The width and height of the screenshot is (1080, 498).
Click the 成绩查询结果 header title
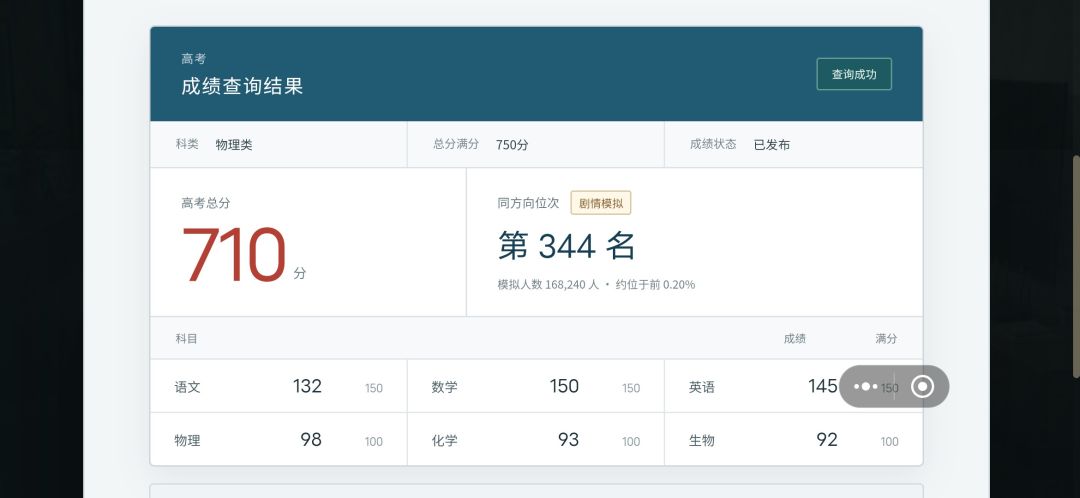[242, 86]
